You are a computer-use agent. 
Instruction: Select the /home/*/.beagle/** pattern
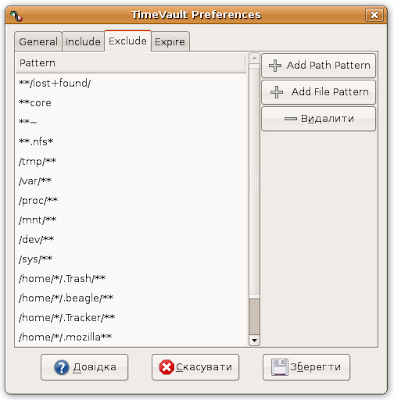(131, 298)
